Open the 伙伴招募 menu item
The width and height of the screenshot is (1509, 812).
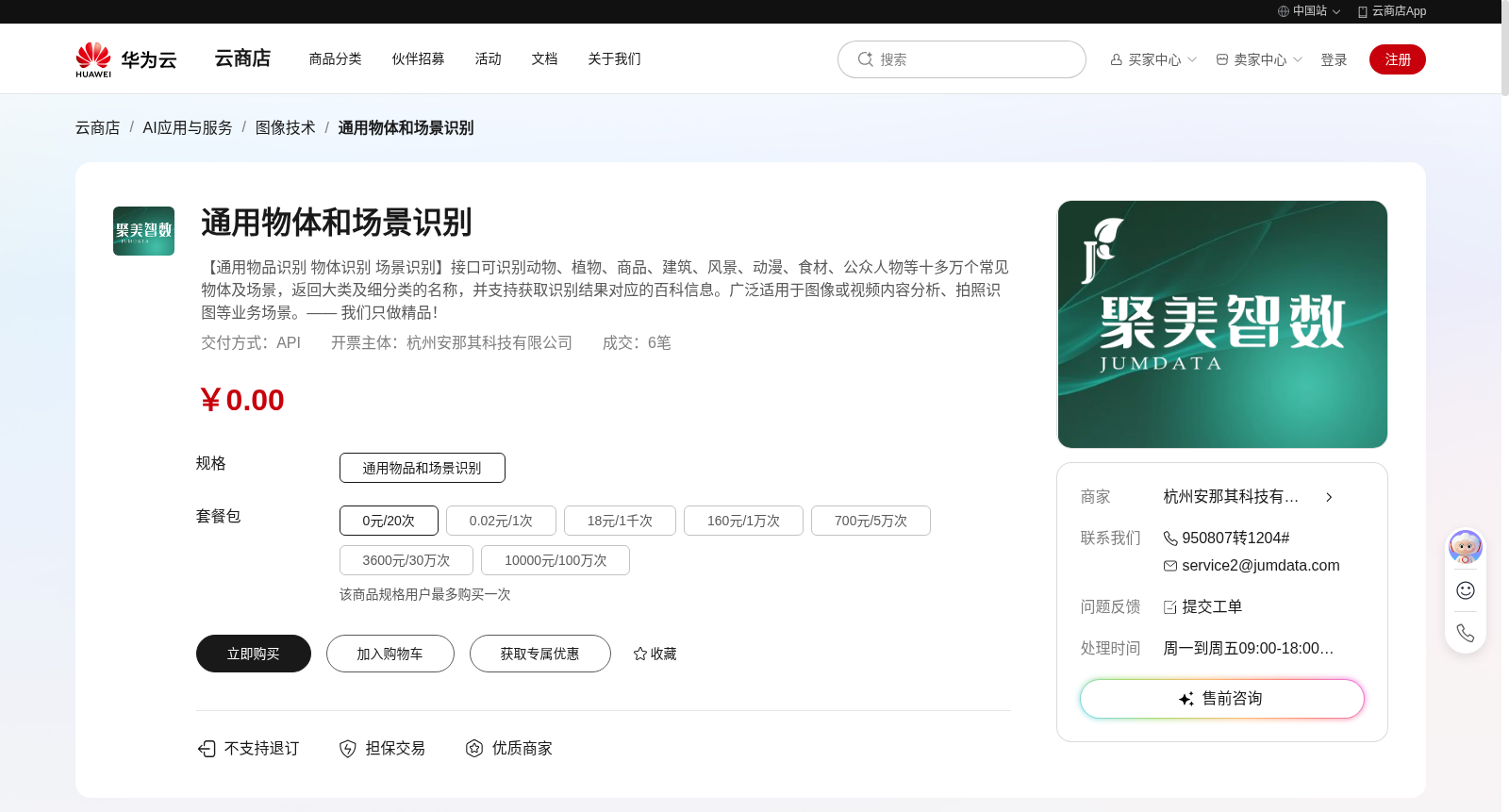pos(419,58)
